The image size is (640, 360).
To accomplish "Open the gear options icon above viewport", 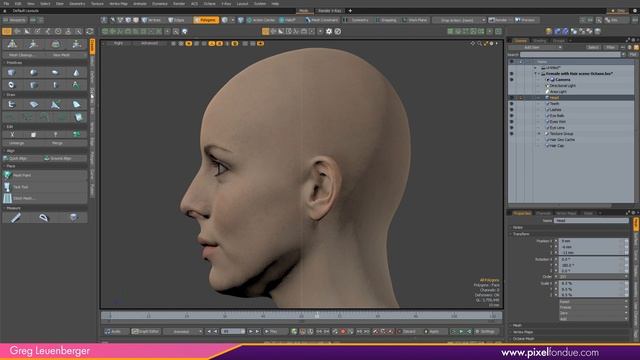I will pos(329,31).
